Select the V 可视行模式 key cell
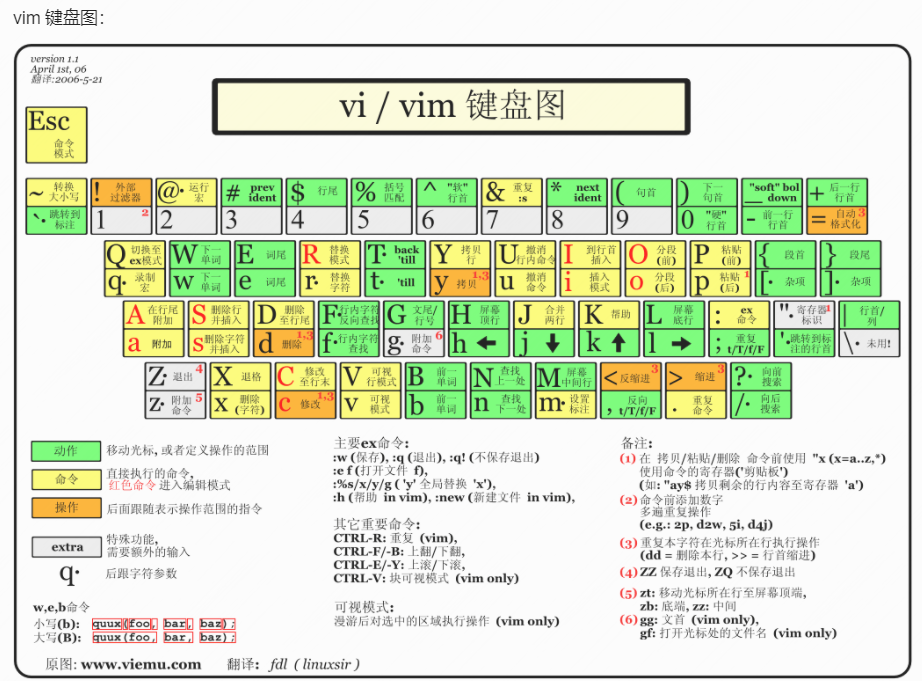This screenshot has height=681, width=922. click(371, 376)
